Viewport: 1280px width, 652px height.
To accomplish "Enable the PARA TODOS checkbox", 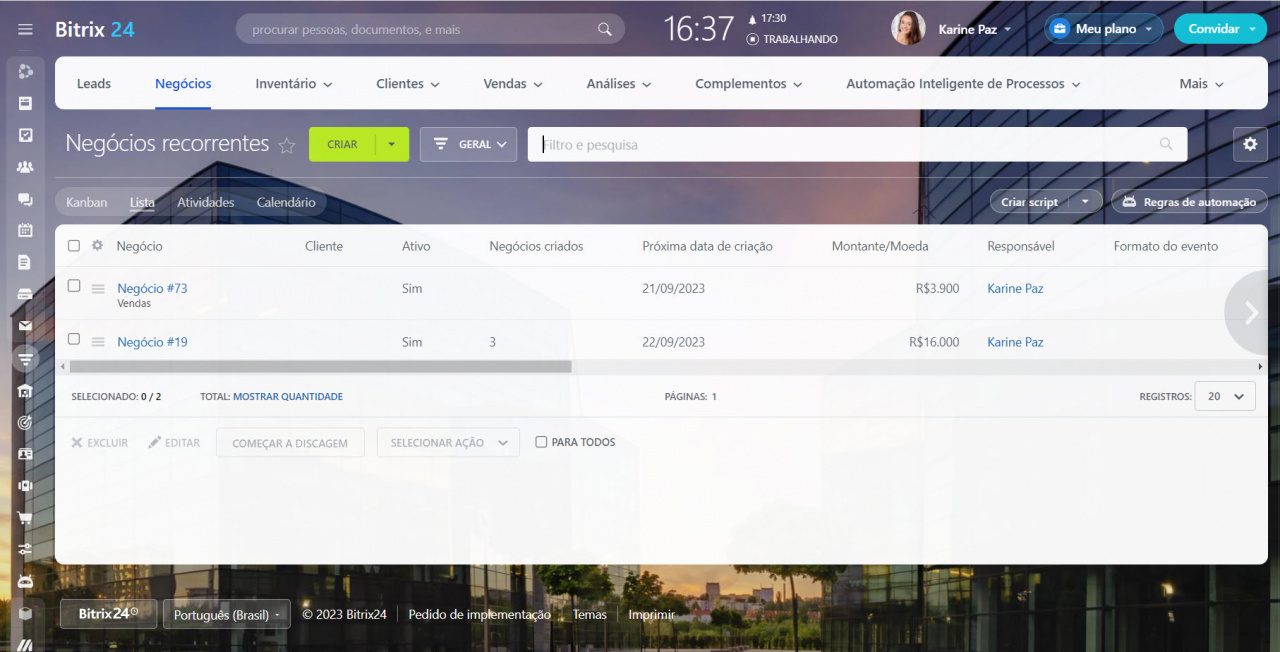I will click(541, 442).
